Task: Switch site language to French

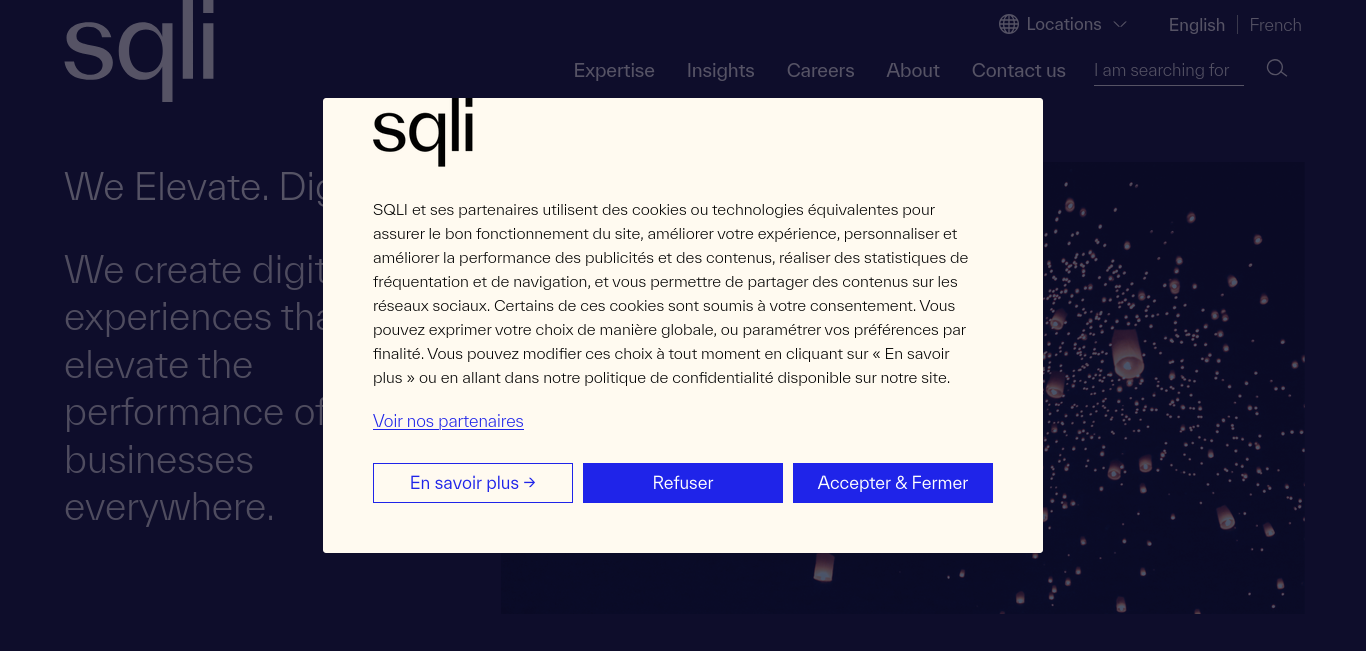Action: 1275,25
